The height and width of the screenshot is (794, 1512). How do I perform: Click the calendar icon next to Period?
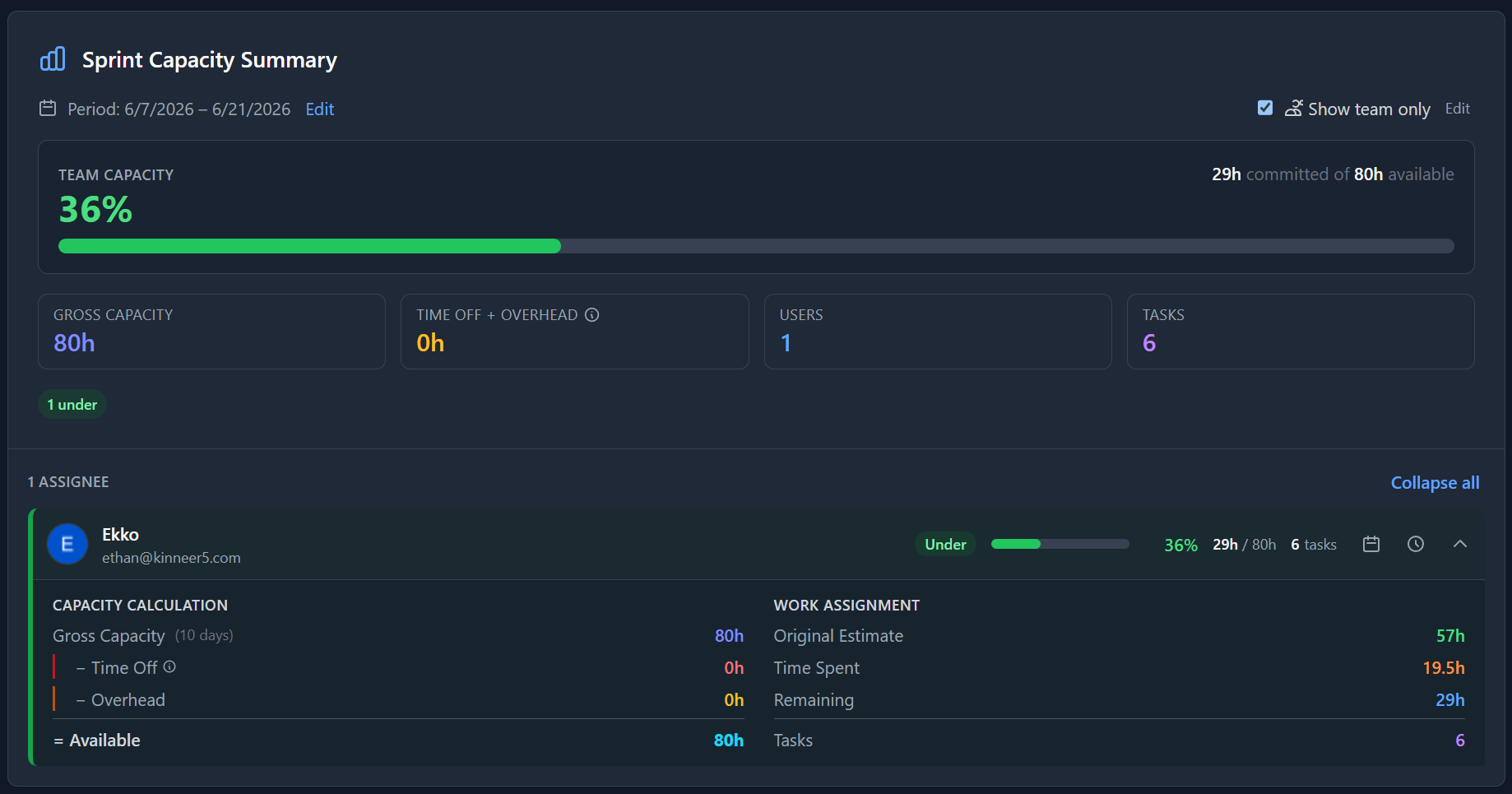[x=48, y=109]
